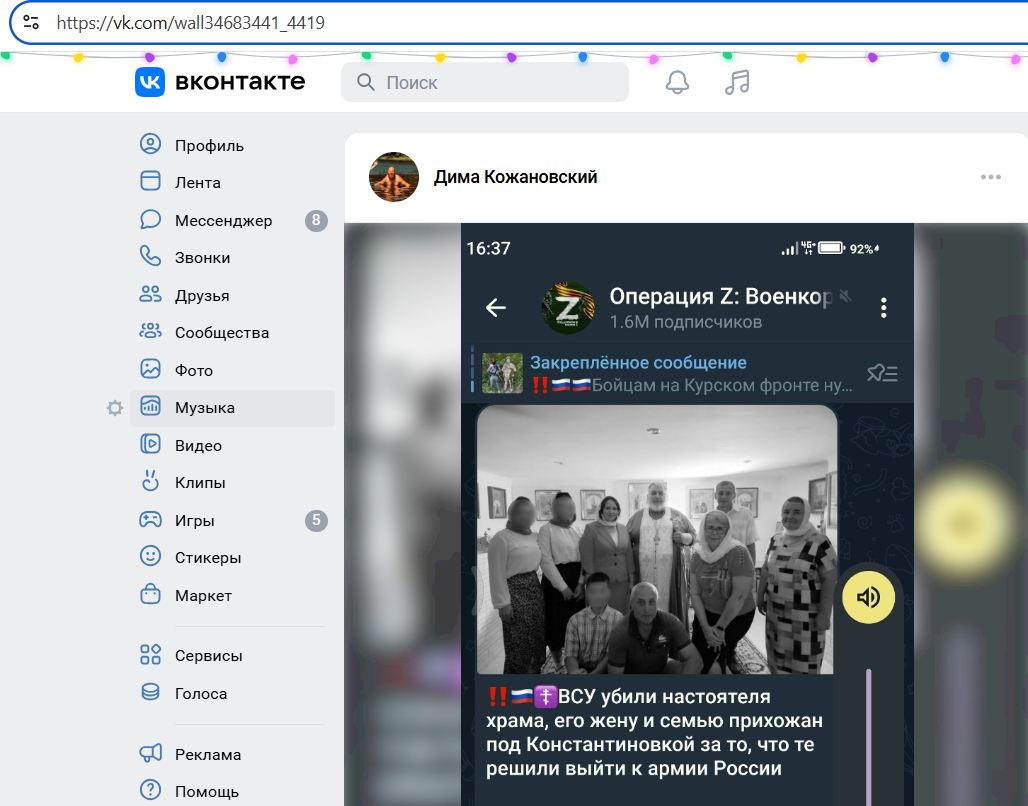Open the music note player icon
Viewport: 1028px width, 806px height.
(737, 82)
